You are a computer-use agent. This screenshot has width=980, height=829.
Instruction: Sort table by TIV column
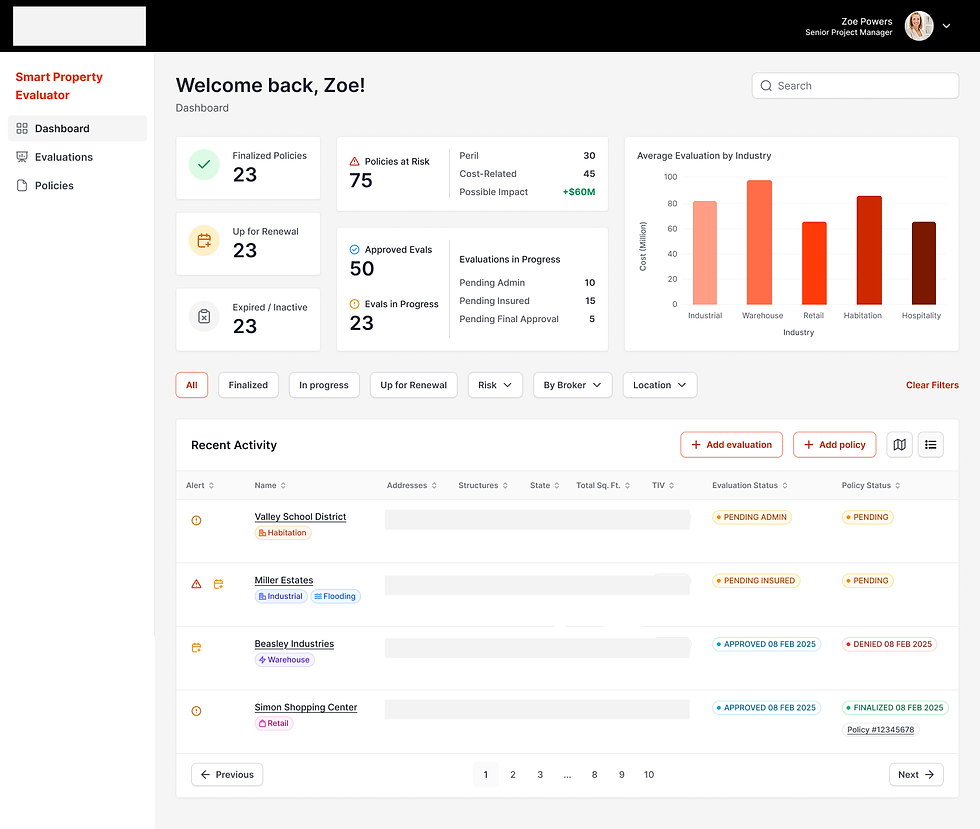(x=662, y=485)
